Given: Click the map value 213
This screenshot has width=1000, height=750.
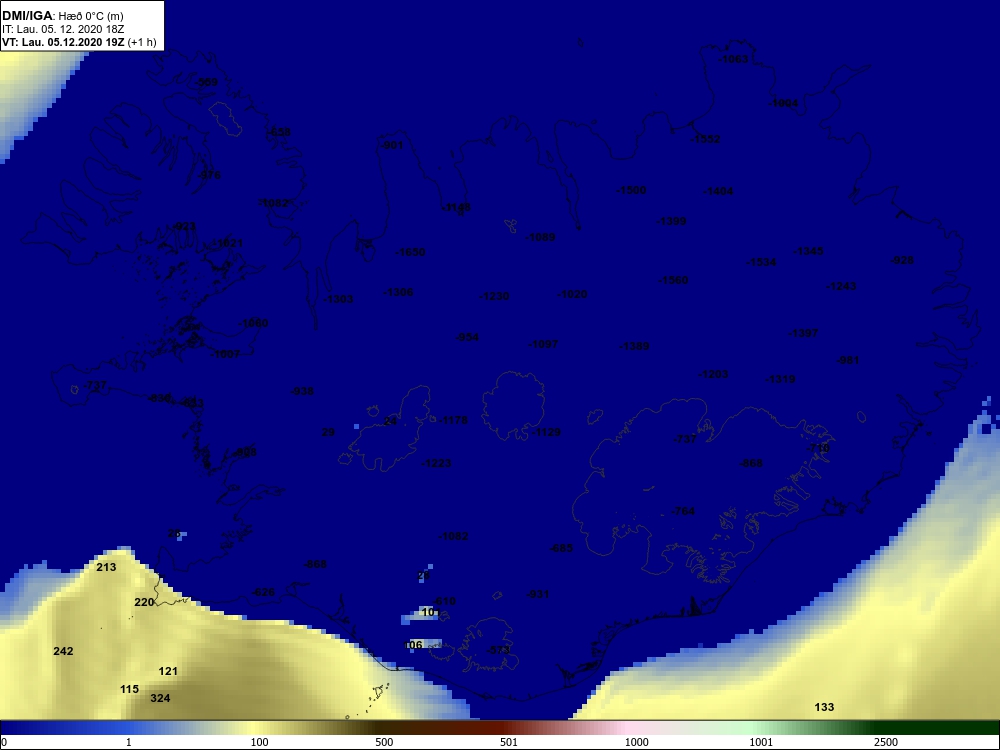Looking at the screenshot, I should [x=106, y=567].
